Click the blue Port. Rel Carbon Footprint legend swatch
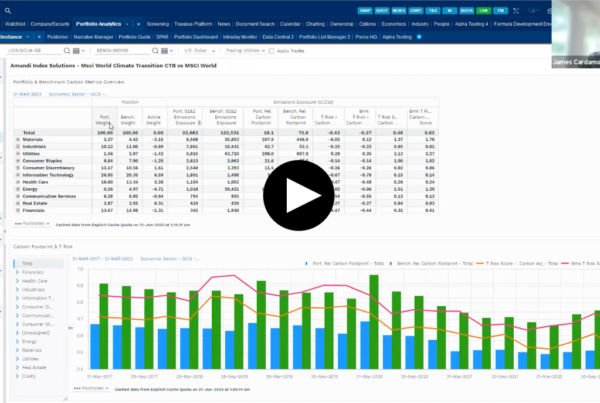The image size is (600, 403). point(306,264)
